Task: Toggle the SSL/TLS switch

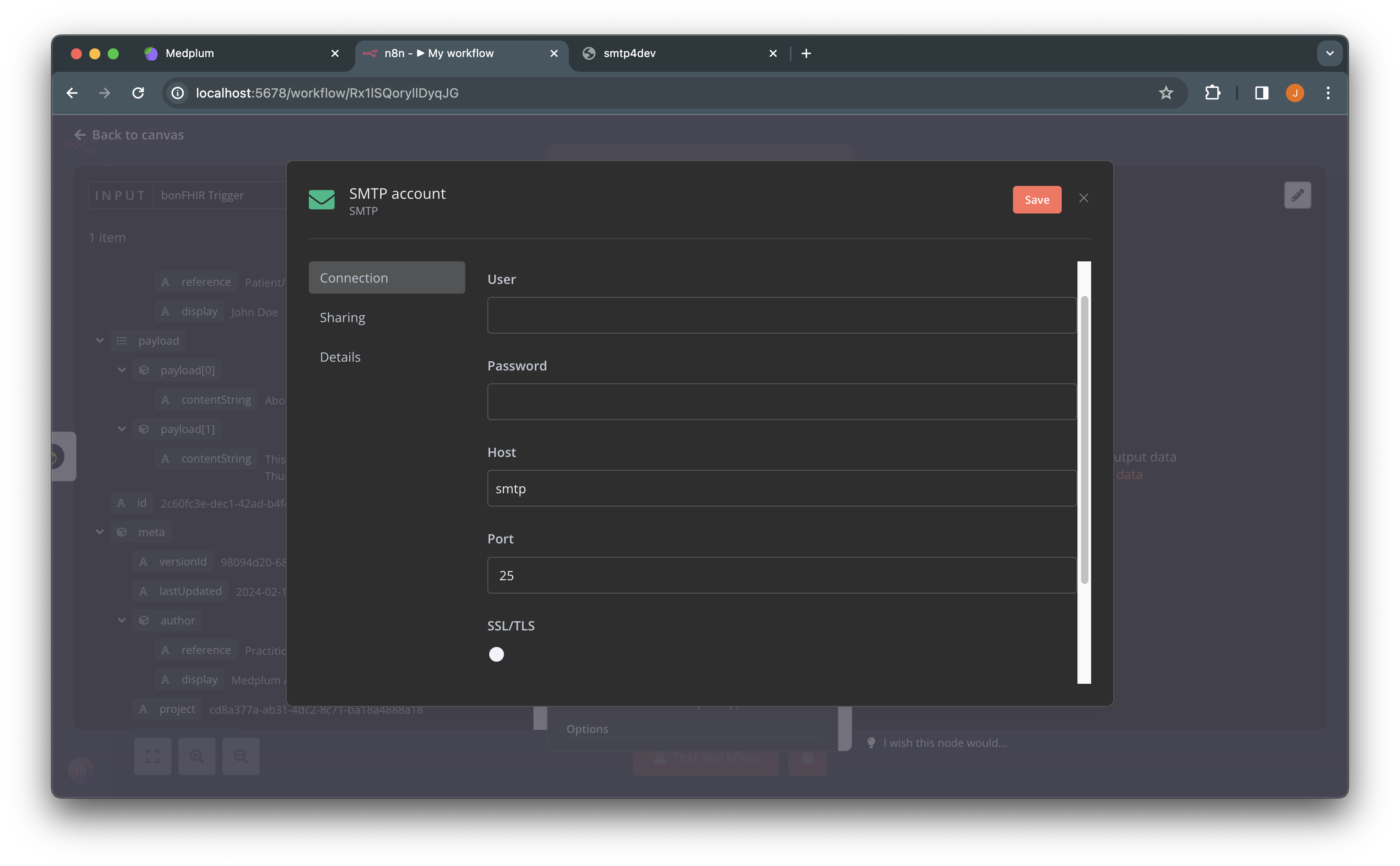Action: tap(497, 654)
